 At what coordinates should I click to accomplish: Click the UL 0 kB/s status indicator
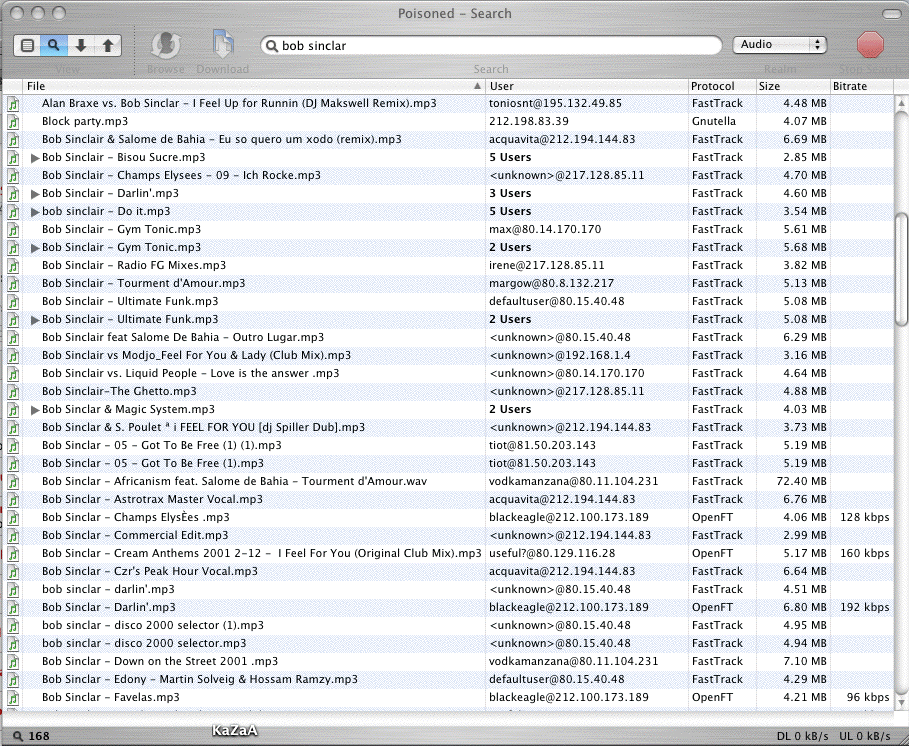865,736
